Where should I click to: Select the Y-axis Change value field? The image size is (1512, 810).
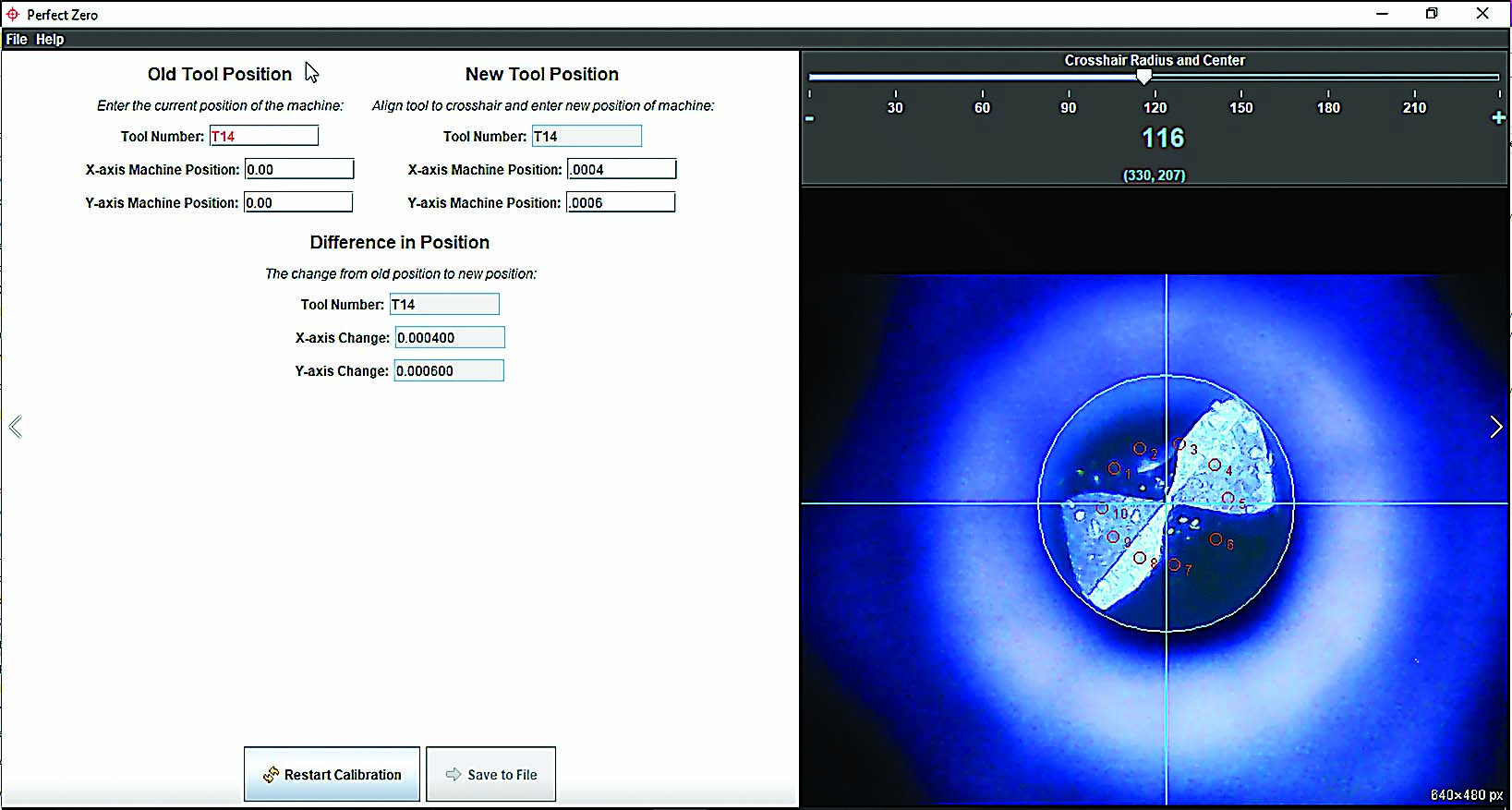[x=449, y=370]
